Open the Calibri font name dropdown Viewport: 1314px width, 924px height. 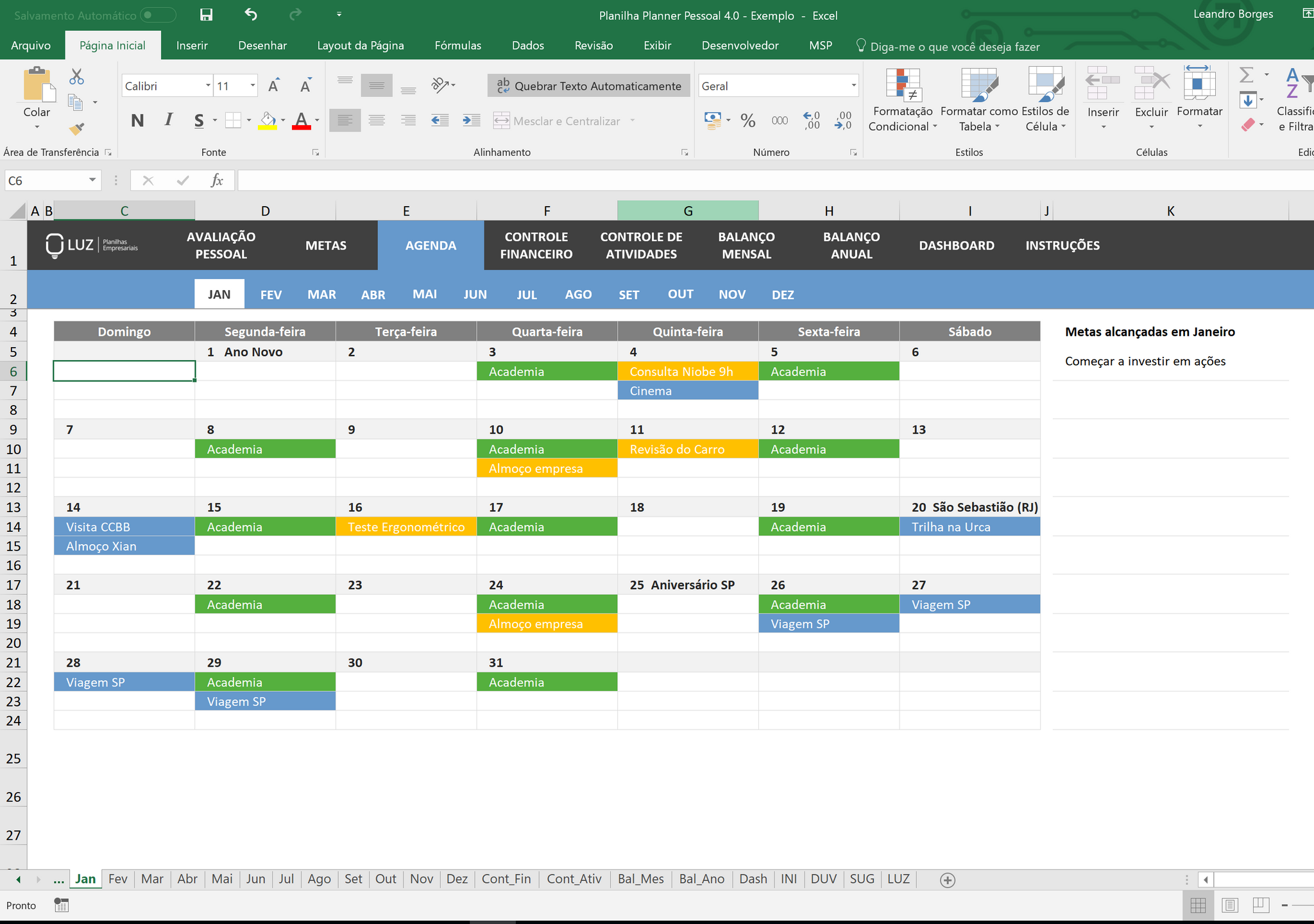(209, 85)
